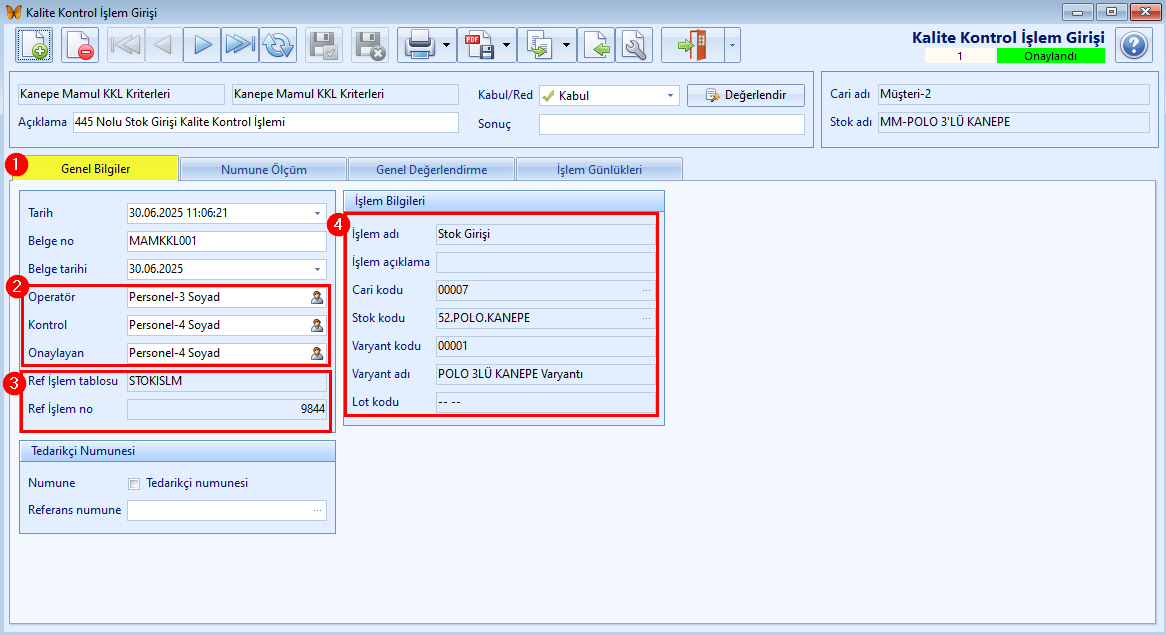Browse Referans numune with ellipsis button
Screen dimensions: 1166x635
pos(318,511)
